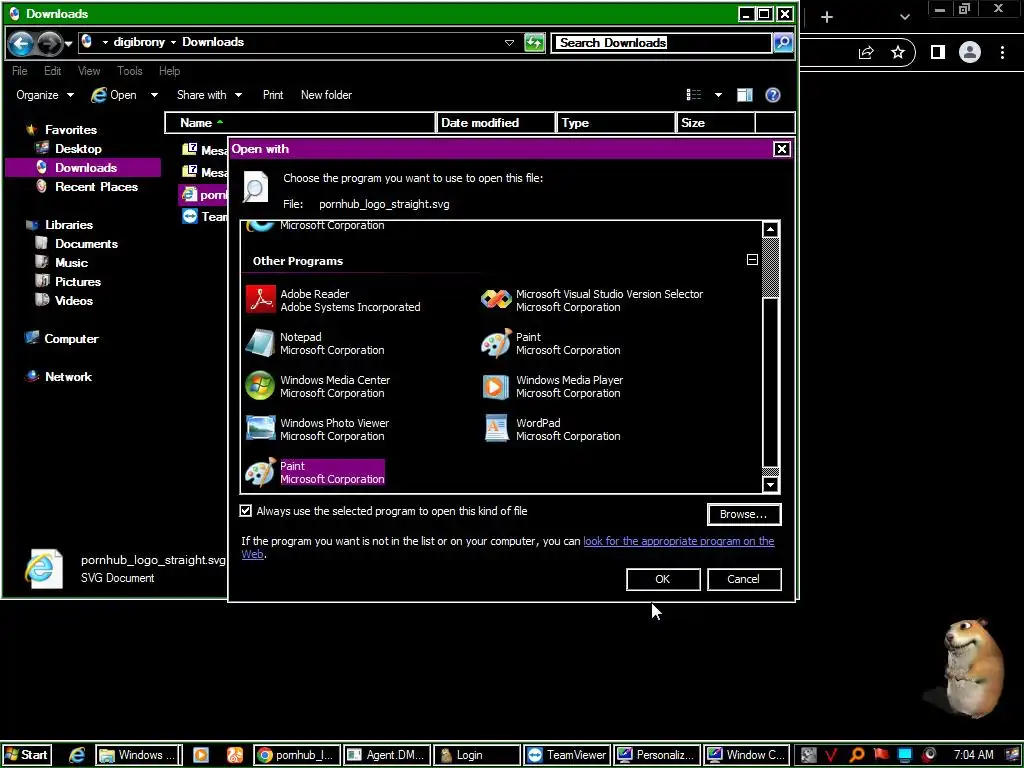
Task: Click Cancel in Open with dialog
Action: 744,579
